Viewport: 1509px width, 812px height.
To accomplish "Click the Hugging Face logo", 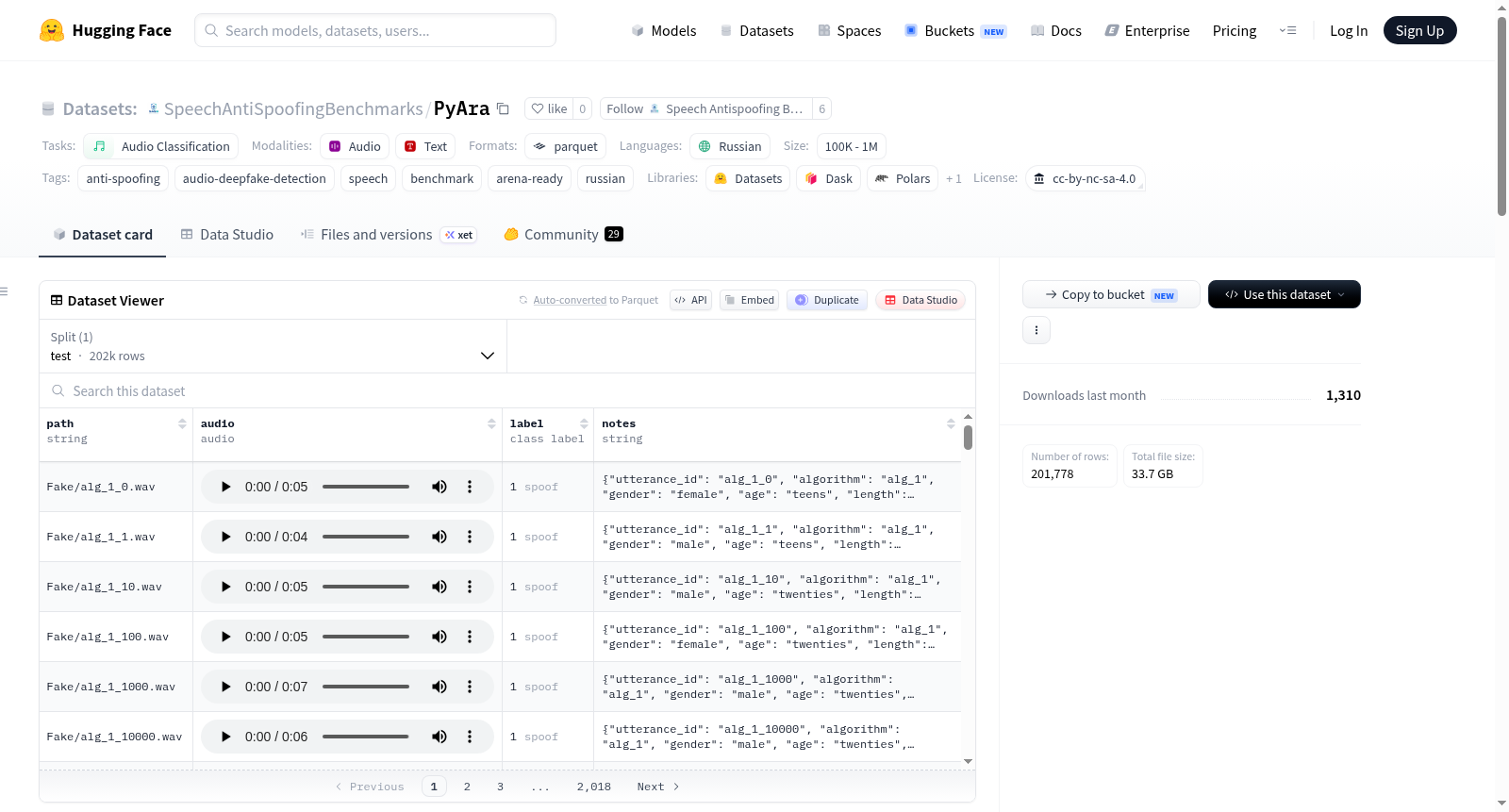I will [x=106, y=30].
